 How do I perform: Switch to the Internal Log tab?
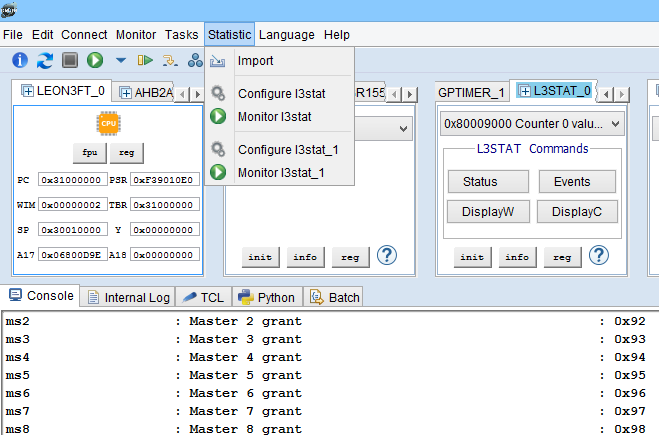pyautogui.click(x=128, y=298)
